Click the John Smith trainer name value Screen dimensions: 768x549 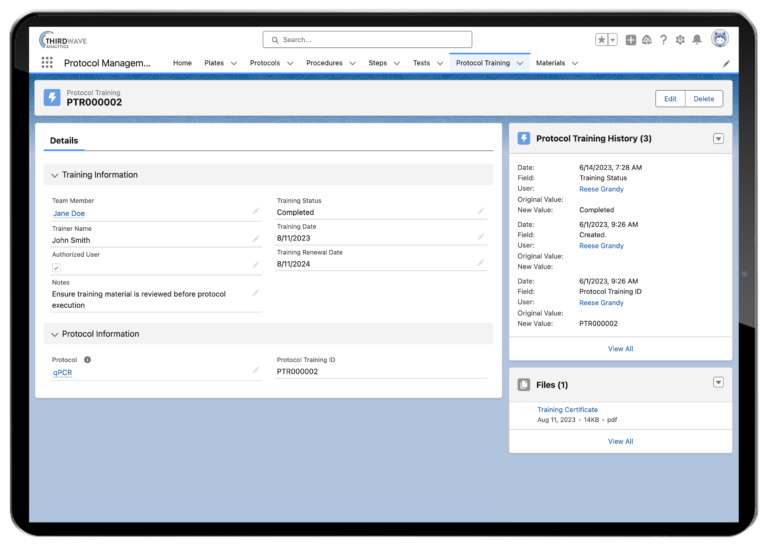(x=71, y=240)
